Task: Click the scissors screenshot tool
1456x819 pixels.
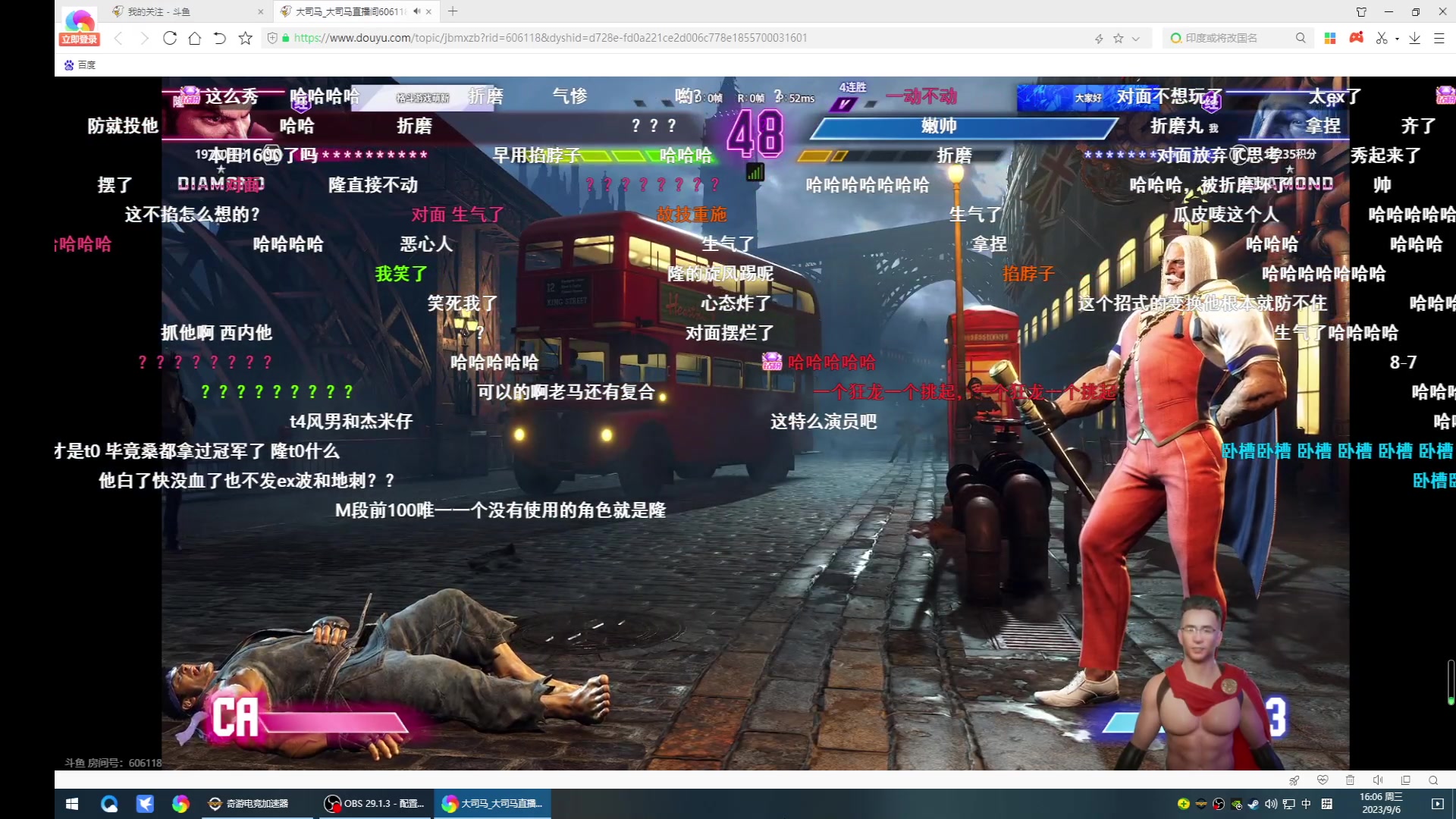Action: (1382, 38)
